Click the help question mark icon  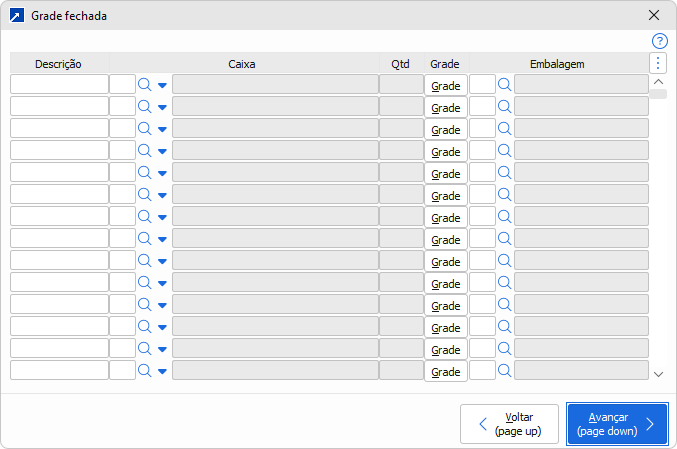tap(659, 41)
